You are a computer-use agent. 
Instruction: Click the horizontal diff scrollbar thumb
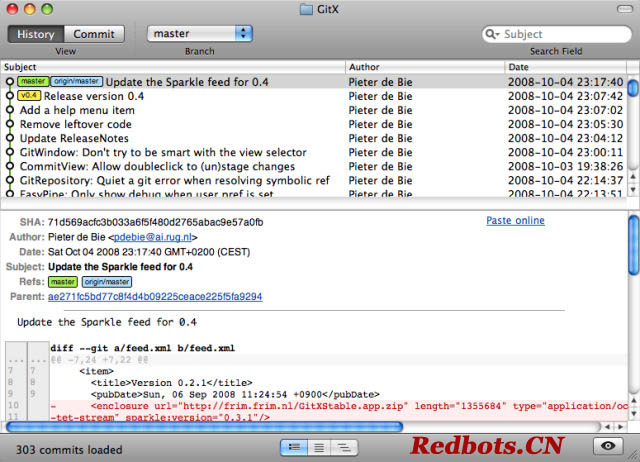coord(204,427)
